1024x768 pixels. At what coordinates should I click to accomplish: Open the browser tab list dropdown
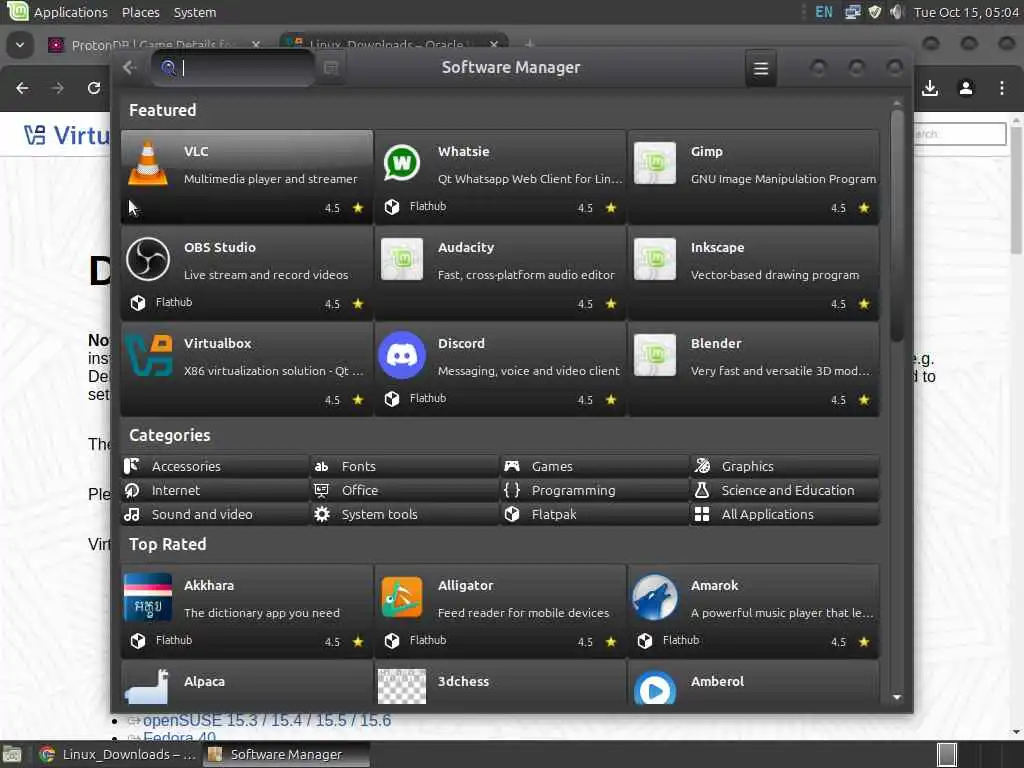[20, 44]
